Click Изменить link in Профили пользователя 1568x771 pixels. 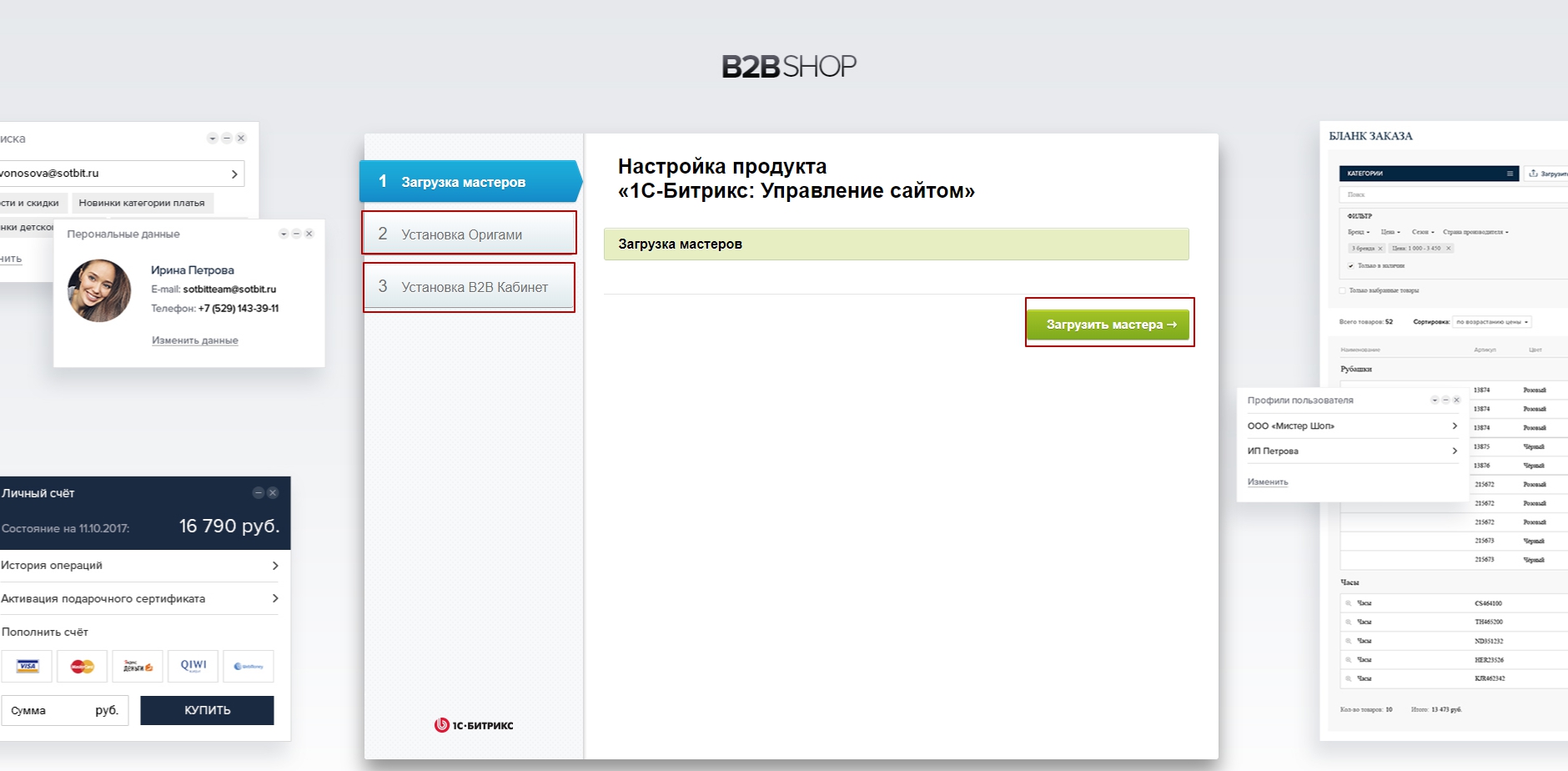(x=1268, y=482)
